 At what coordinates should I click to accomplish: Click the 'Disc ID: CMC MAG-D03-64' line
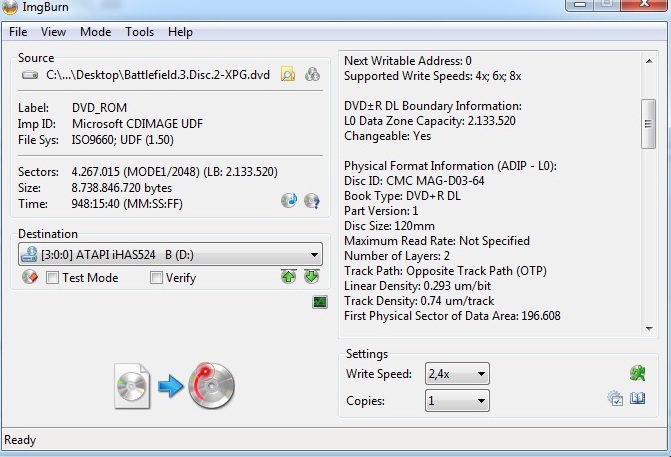point(414,181)
